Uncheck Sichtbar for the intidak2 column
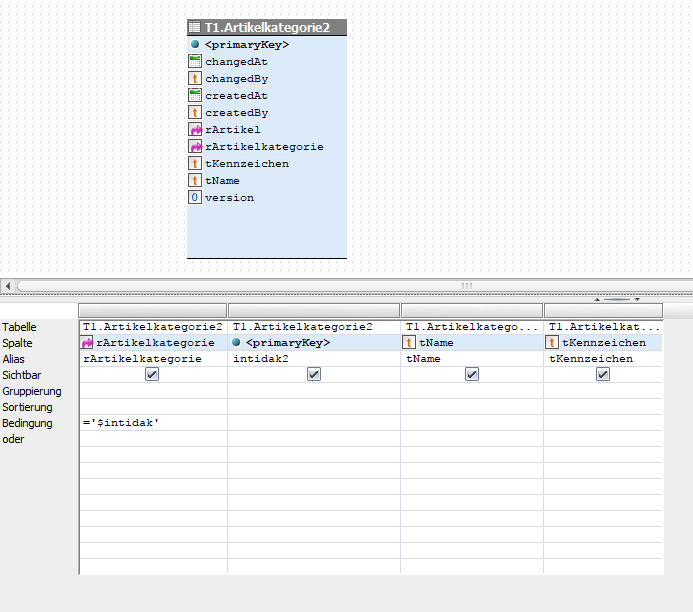Screen dimensions: 693x612 point(314,374)
